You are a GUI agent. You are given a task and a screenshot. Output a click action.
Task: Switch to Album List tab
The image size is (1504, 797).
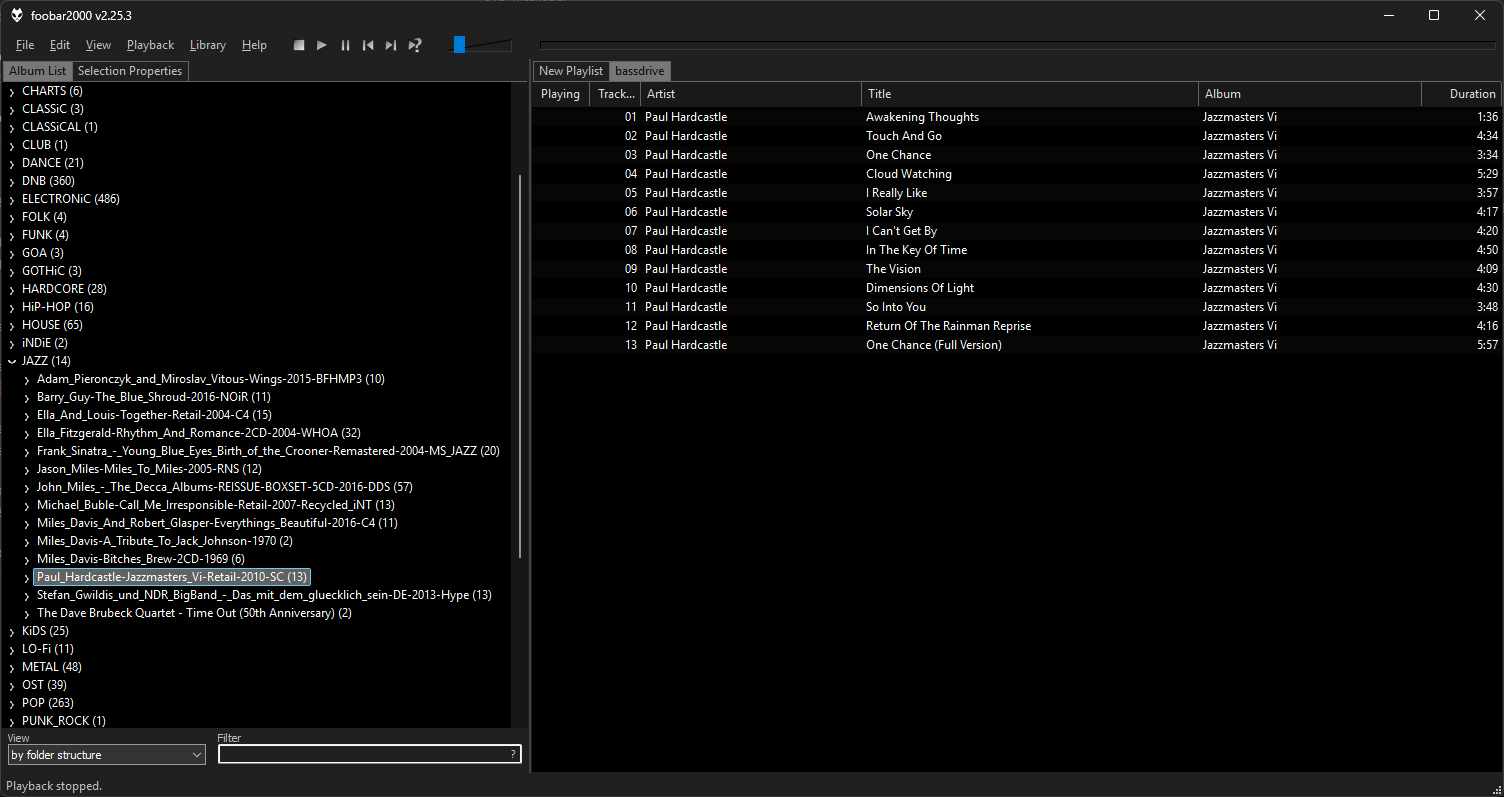tap(38, 71)
